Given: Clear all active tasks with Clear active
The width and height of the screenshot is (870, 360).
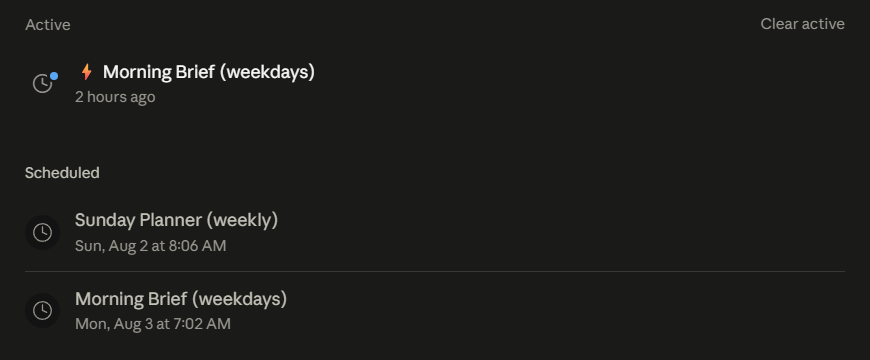Looking at the screenshot, I should [x=802, y=24].
